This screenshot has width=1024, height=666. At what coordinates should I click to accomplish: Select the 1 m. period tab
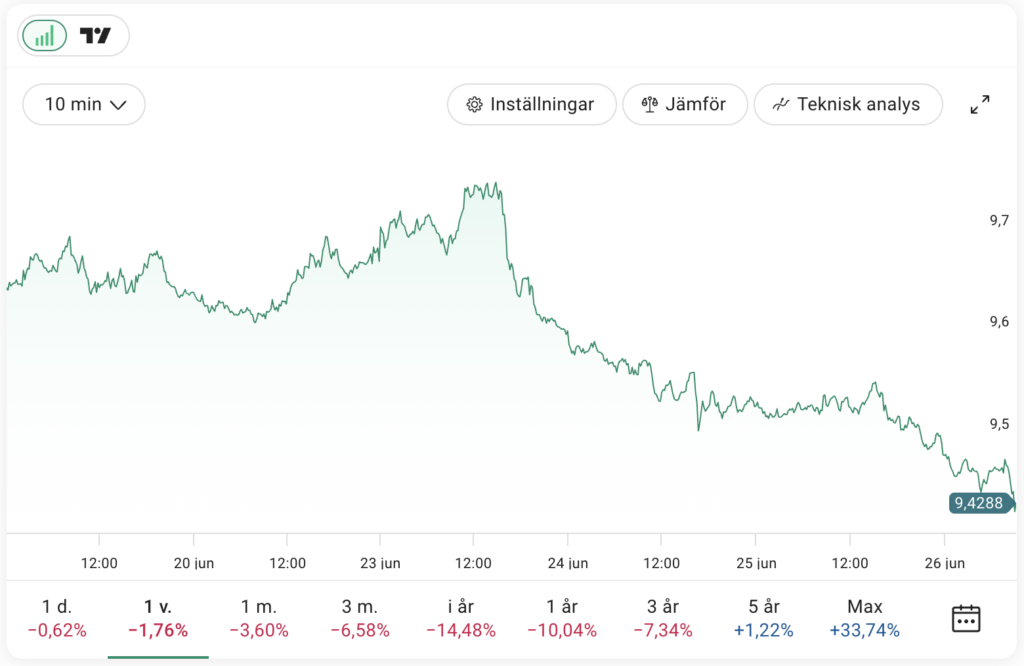tap(259, 618)
